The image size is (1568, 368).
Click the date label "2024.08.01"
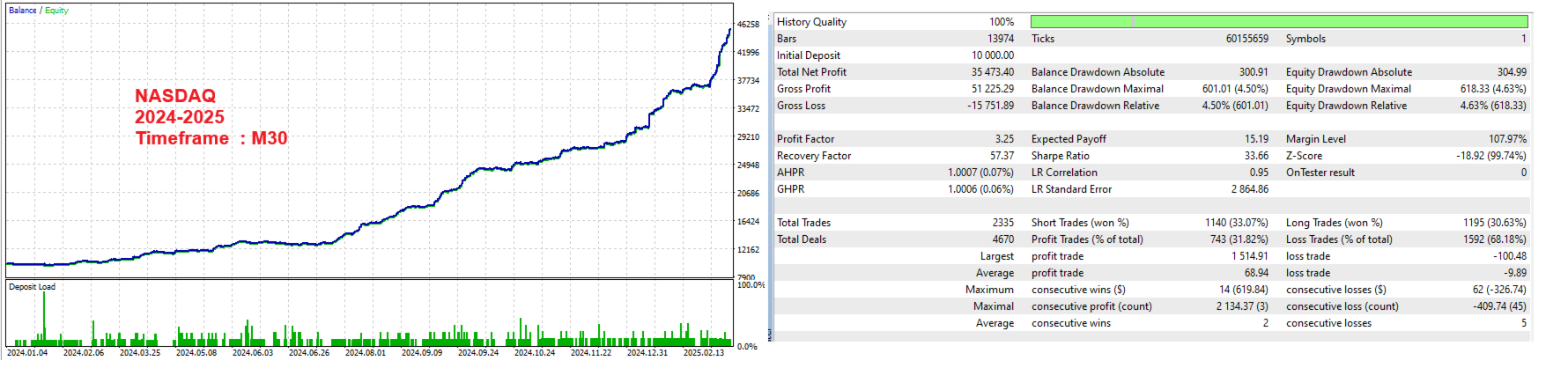(366, 353)
